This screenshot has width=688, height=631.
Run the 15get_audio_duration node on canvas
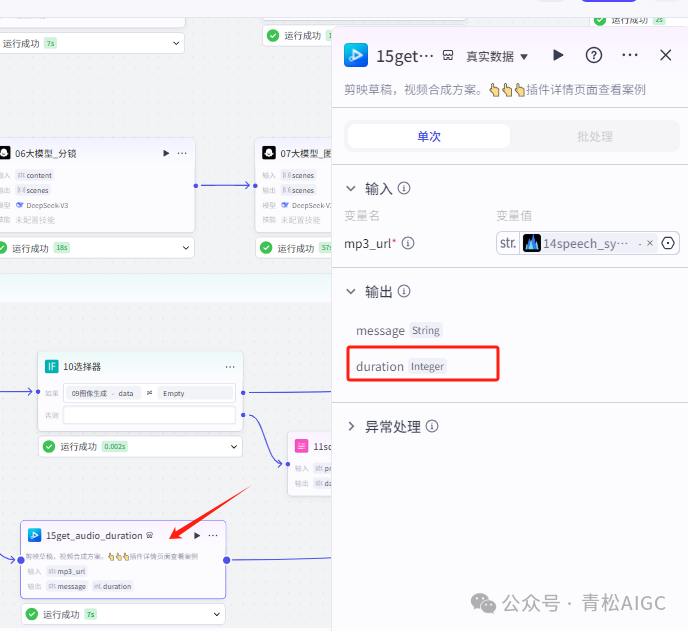click(x=197, y=535)
